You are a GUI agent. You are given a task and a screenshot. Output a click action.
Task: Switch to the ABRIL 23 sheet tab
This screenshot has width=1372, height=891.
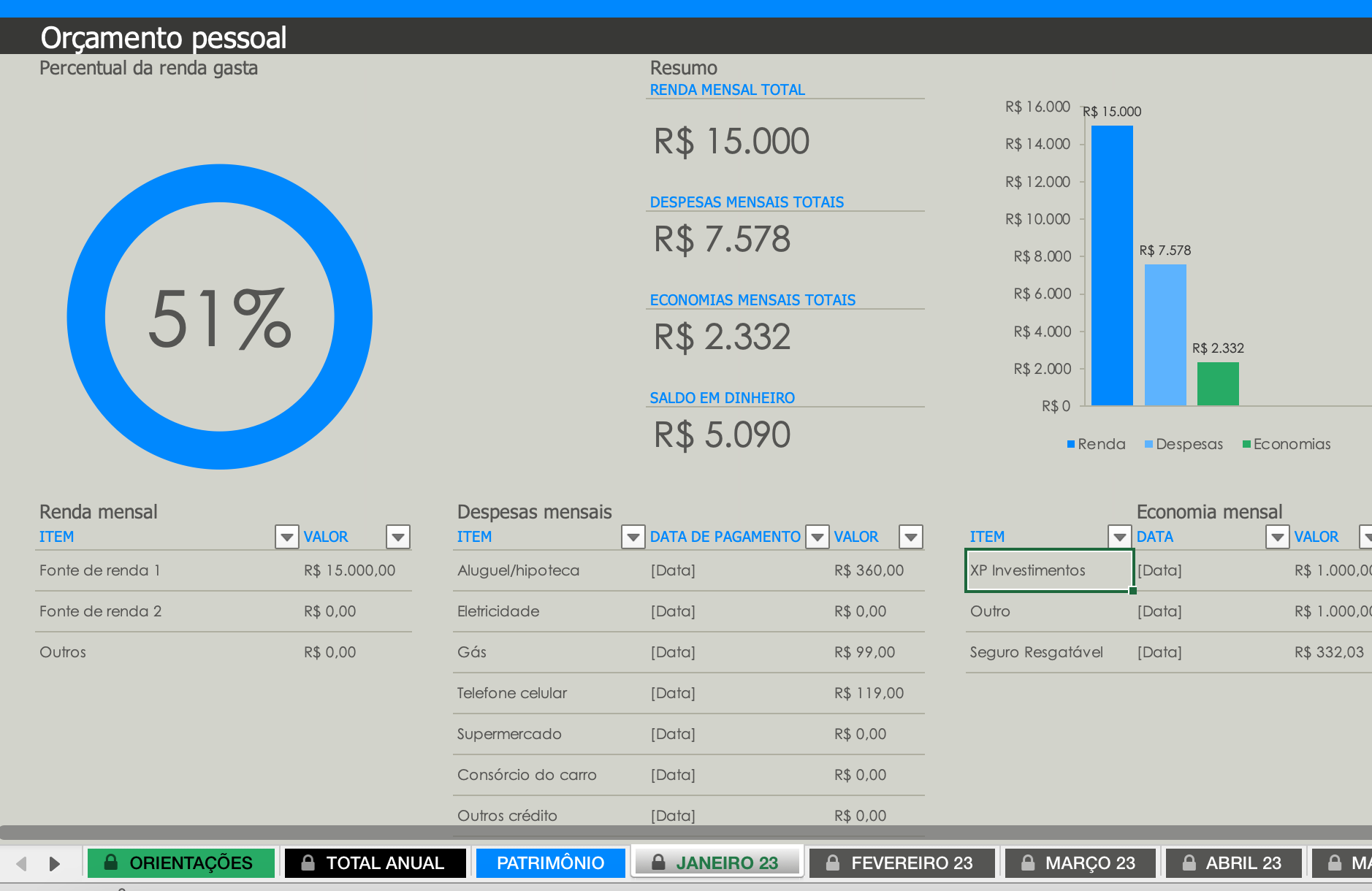point(1234,863)
